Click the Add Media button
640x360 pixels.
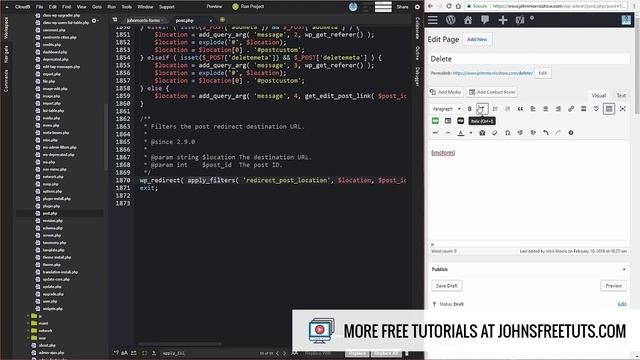pos(445,92)
